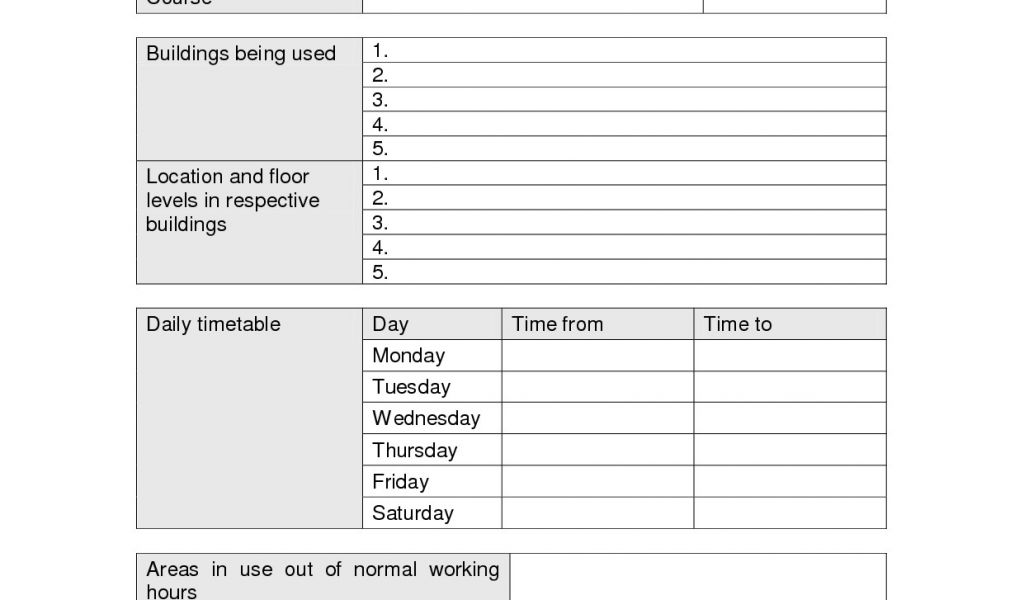
Task: Click the fifth Buildings being used entry
Action: (624, 149)
